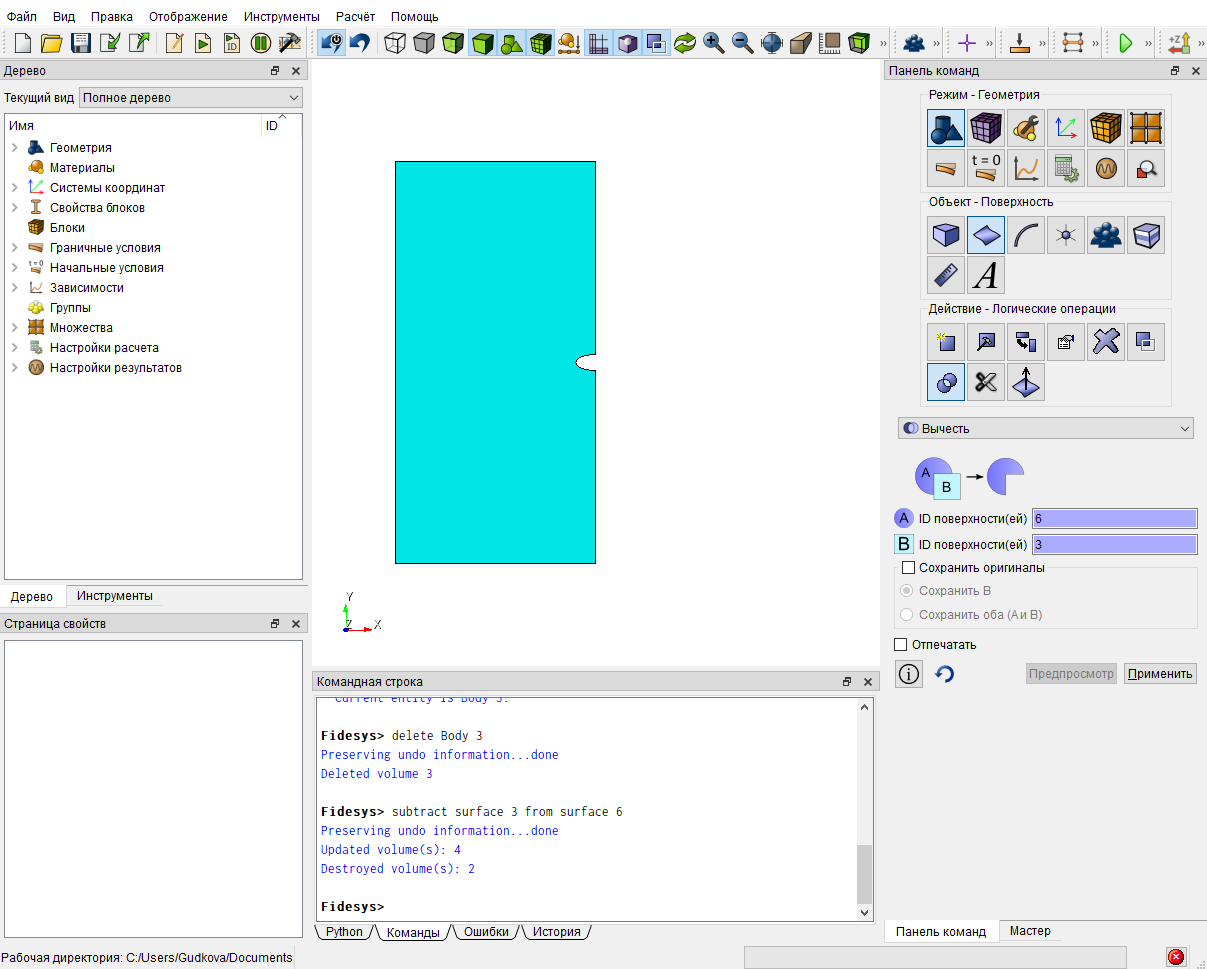Viewport: 1207px width, 969px height.
Task: Click the Create surface action icon
Action: [x=946, y=342]
